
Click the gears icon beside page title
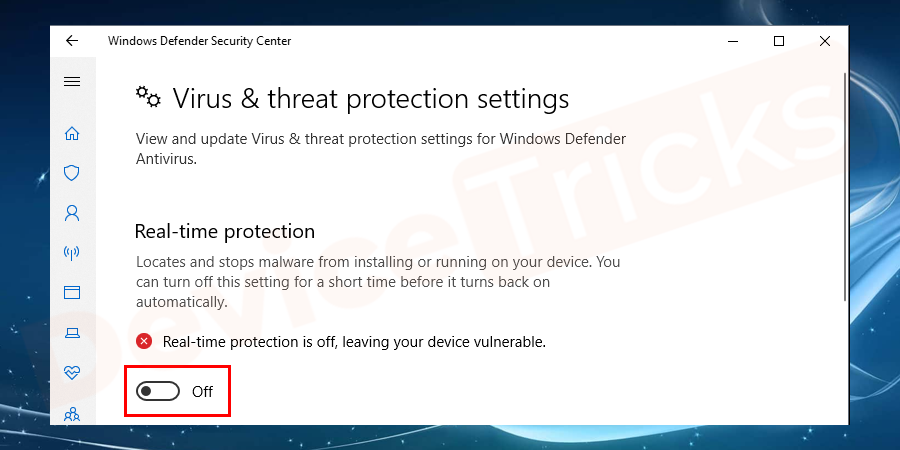148,97
